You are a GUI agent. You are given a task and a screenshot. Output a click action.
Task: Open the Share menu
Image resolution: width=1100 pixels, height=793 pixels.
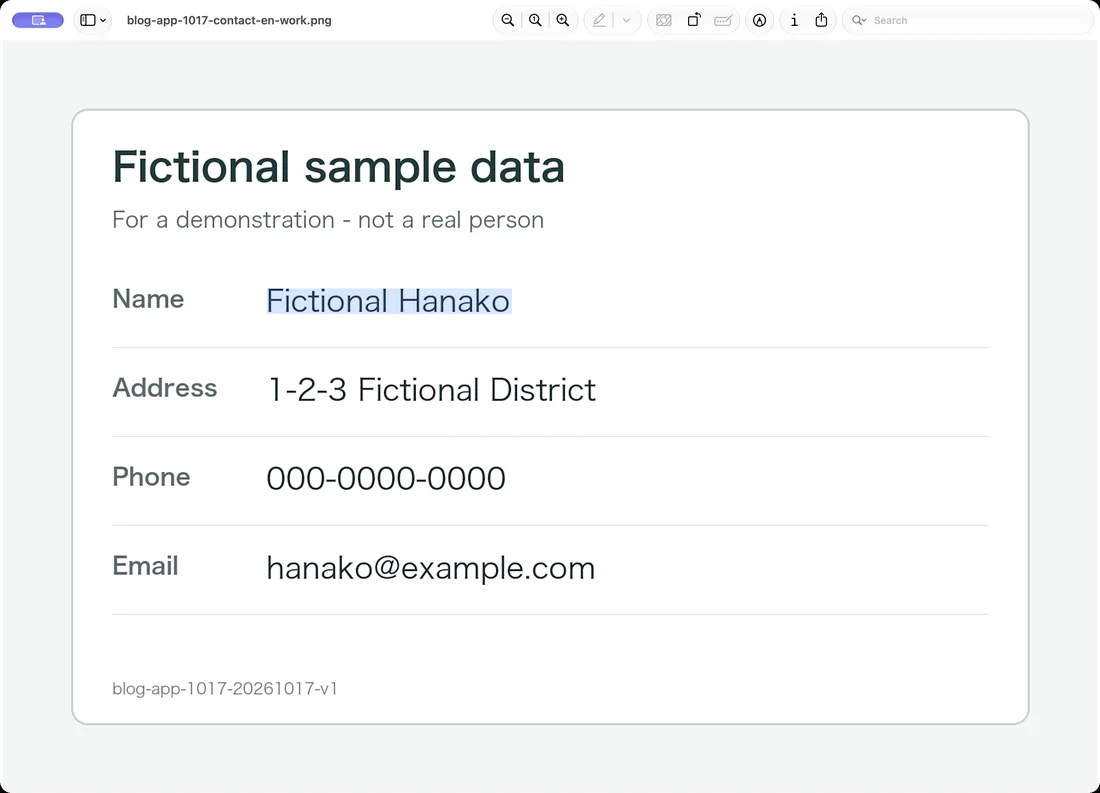[x=821, y=20]
